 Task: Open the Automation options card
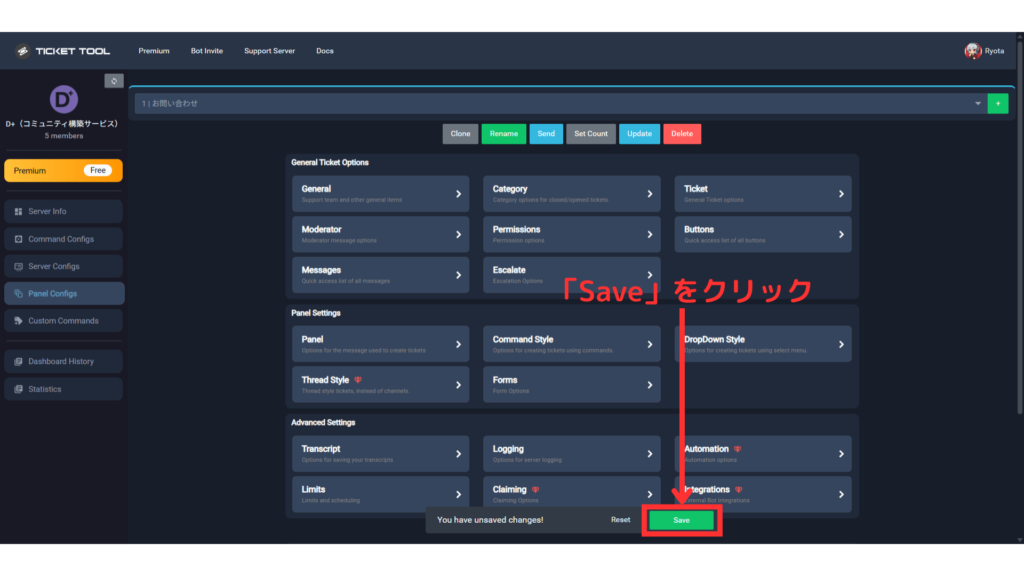tap(763, 454)
